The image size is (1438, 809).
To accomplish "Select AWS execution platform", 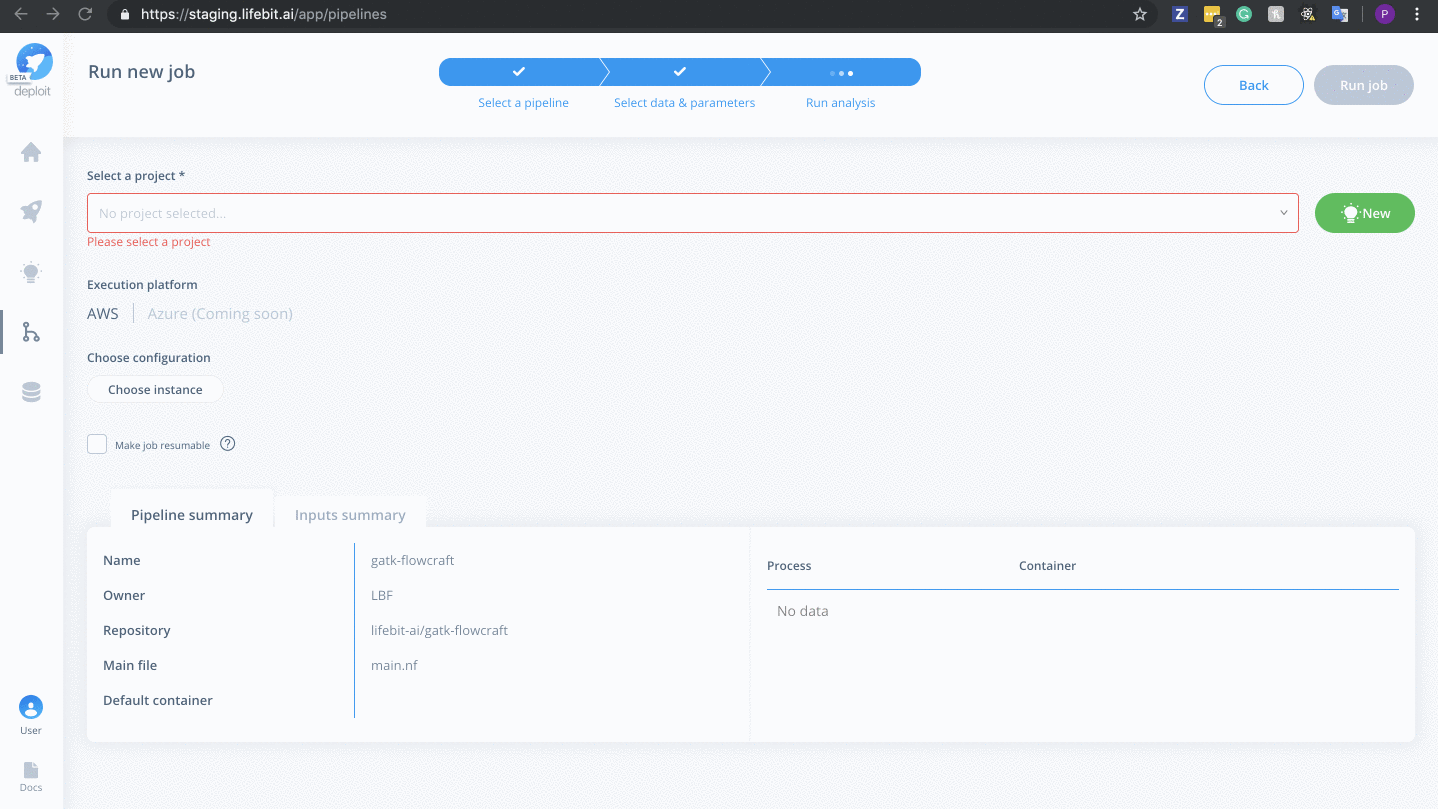I will coord(103,313).
